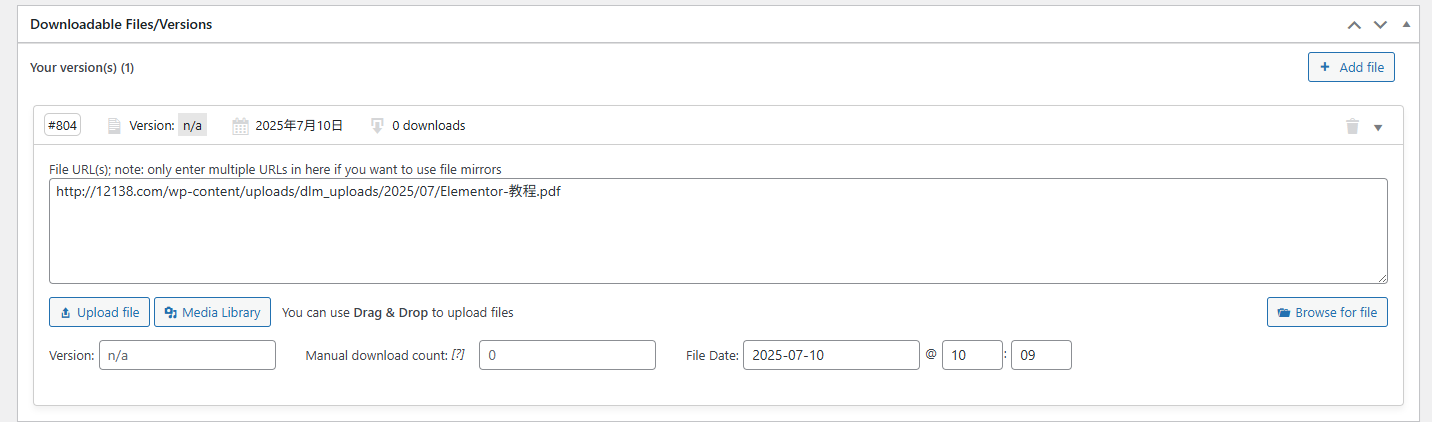This screenshot has height=422, width=1432.
Task: Collapse the Downloadable Files/Versions panel triangle
Action: pyautogui.click(x=1405, y=24)
